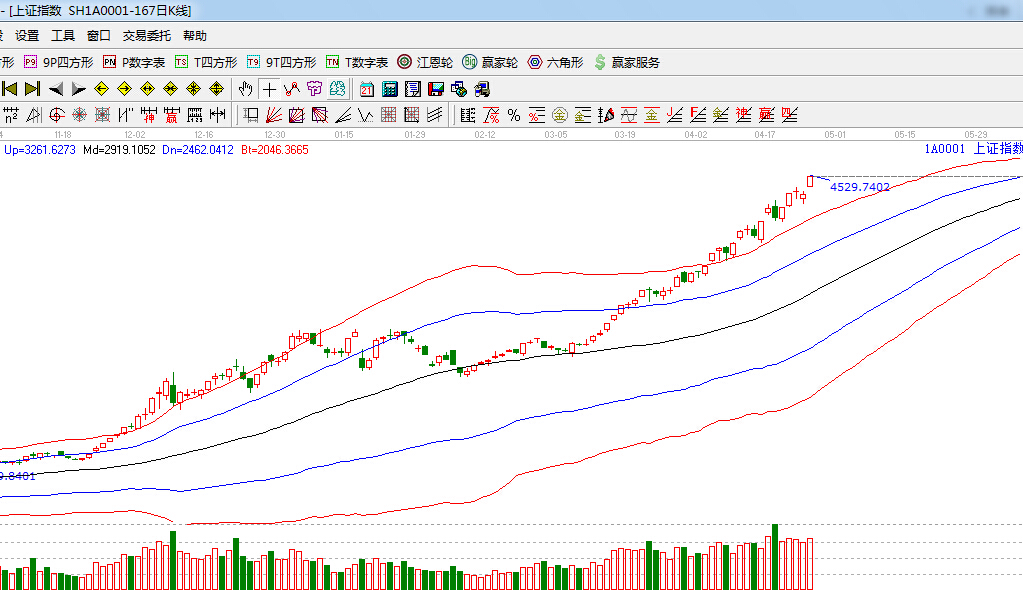Image resolution: width=1023 pixels, height=590 pixels.
Task: Click the 05-01 date marker on timeline
Action: (x=835, y=134)
